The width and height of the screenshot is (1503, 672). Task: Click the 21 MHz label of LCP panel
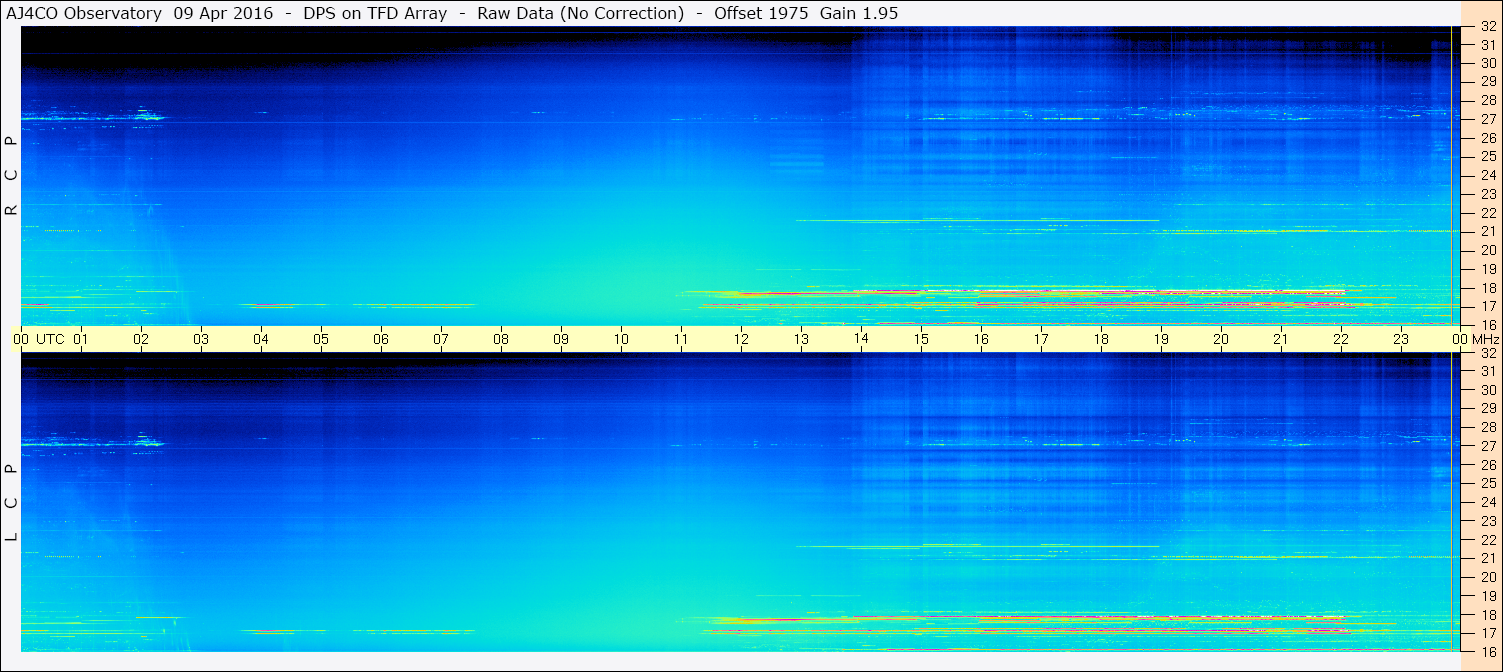[x=1487, y=558]
